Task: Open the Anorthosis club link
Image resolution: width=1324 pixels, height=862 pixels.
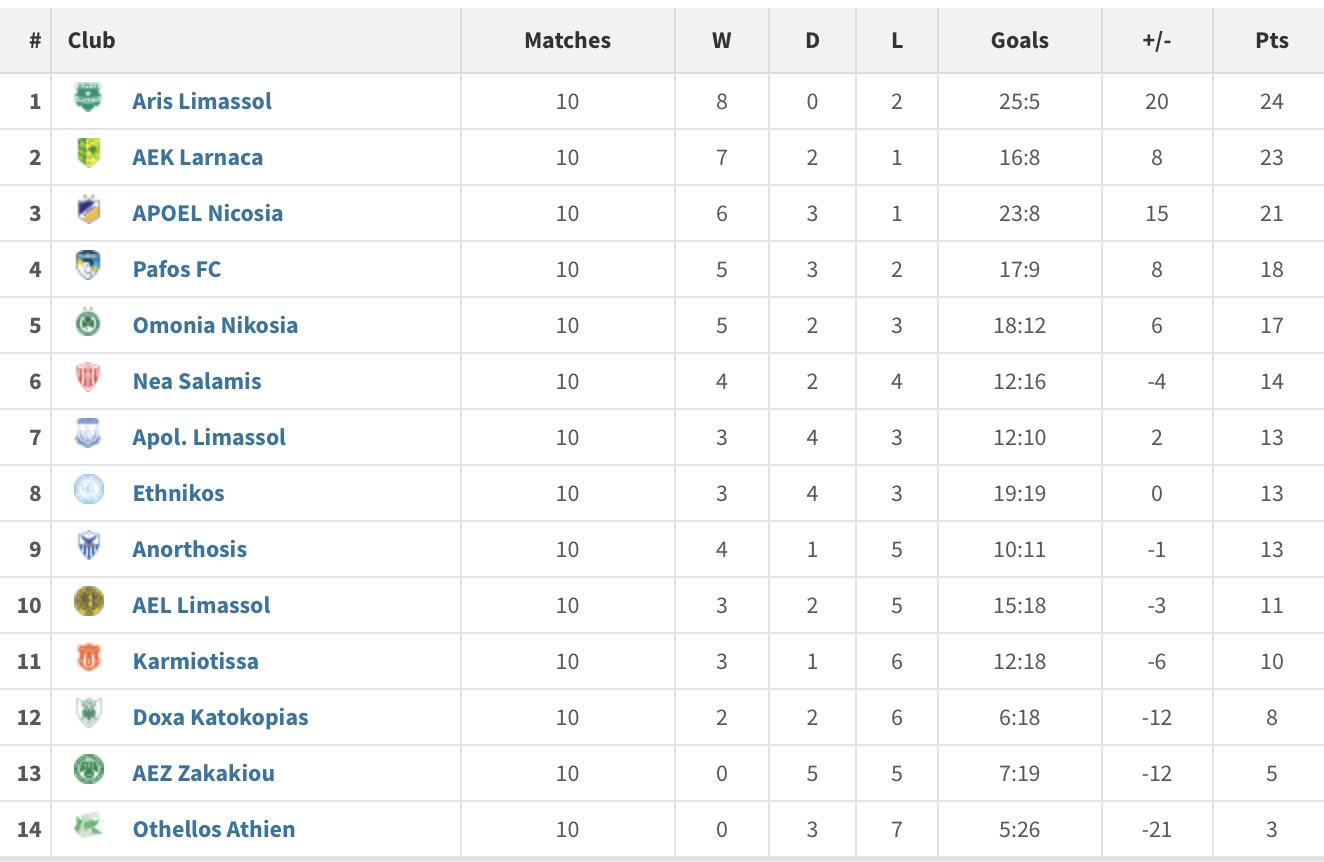Action: [x=189, y=549]
